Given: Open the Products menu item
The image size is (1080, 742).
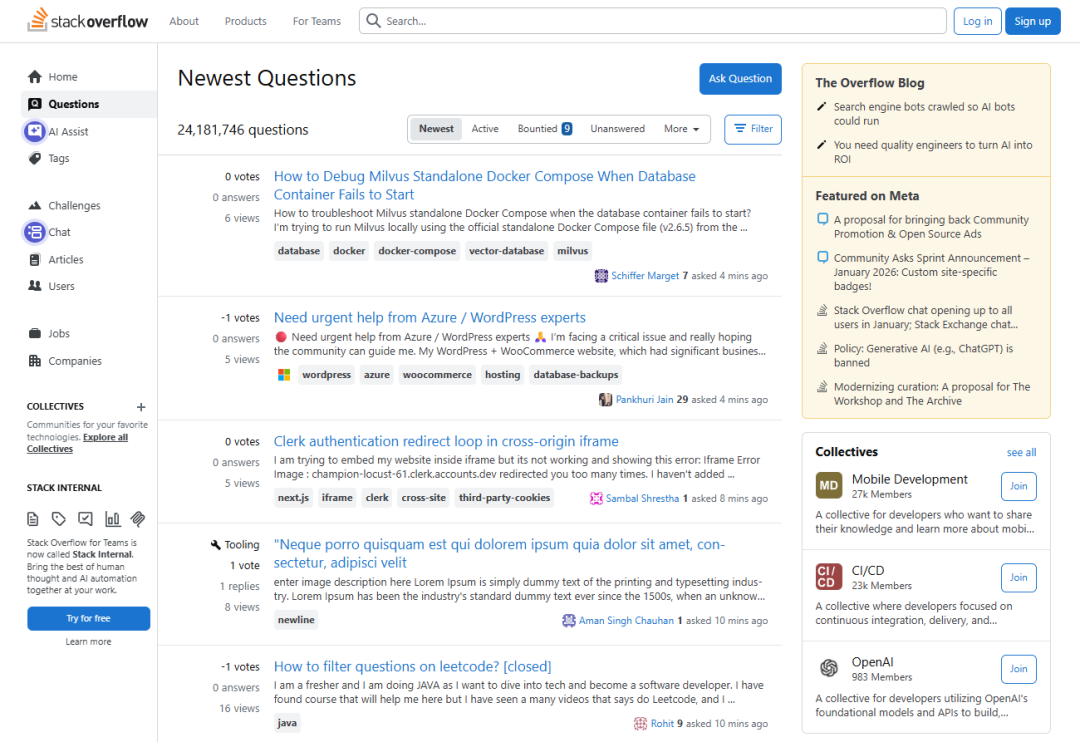Looking at the screenshot, I should (245, 21).
